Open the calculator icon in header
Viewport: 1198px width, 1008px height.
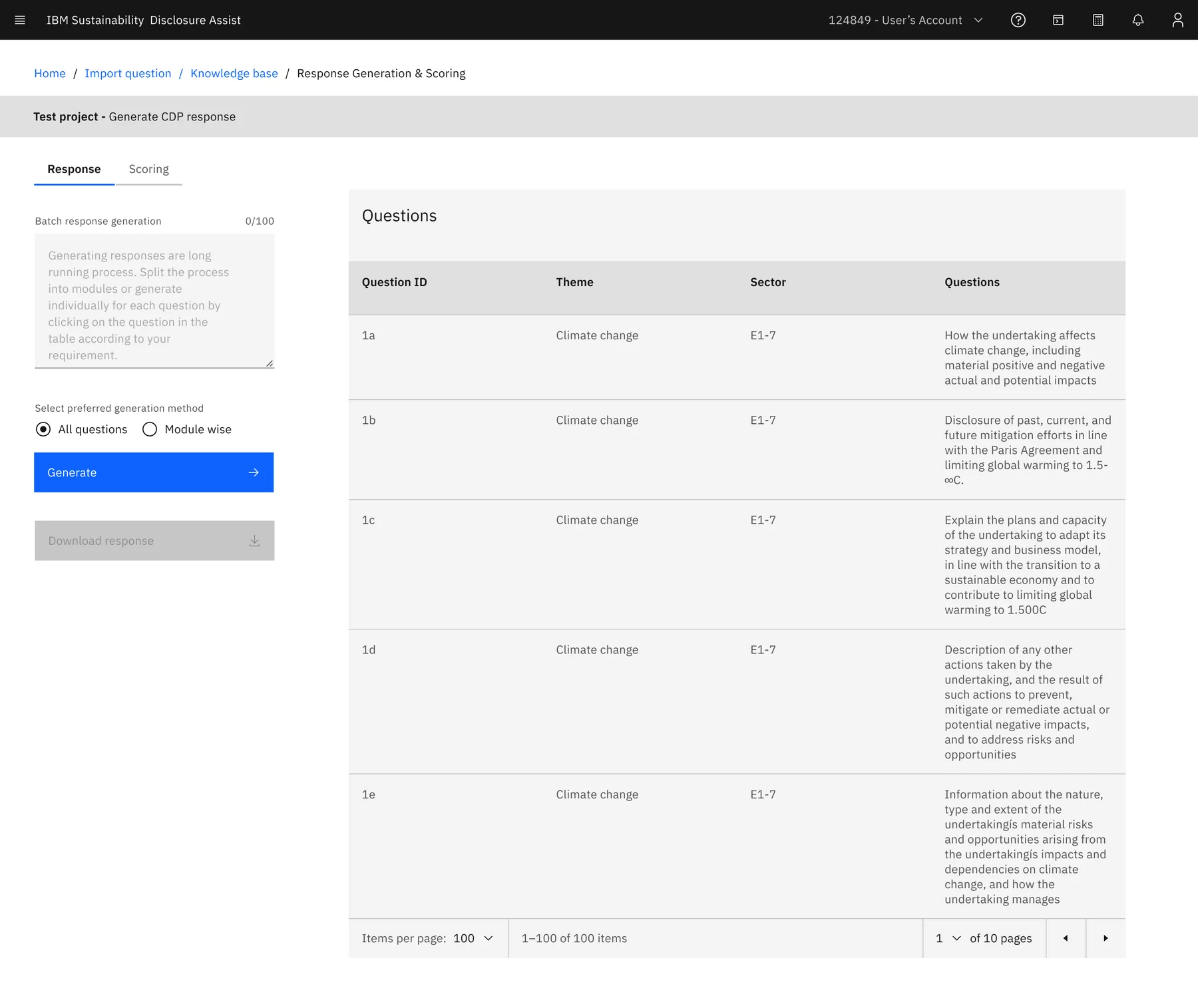[x=1098, y=20]
